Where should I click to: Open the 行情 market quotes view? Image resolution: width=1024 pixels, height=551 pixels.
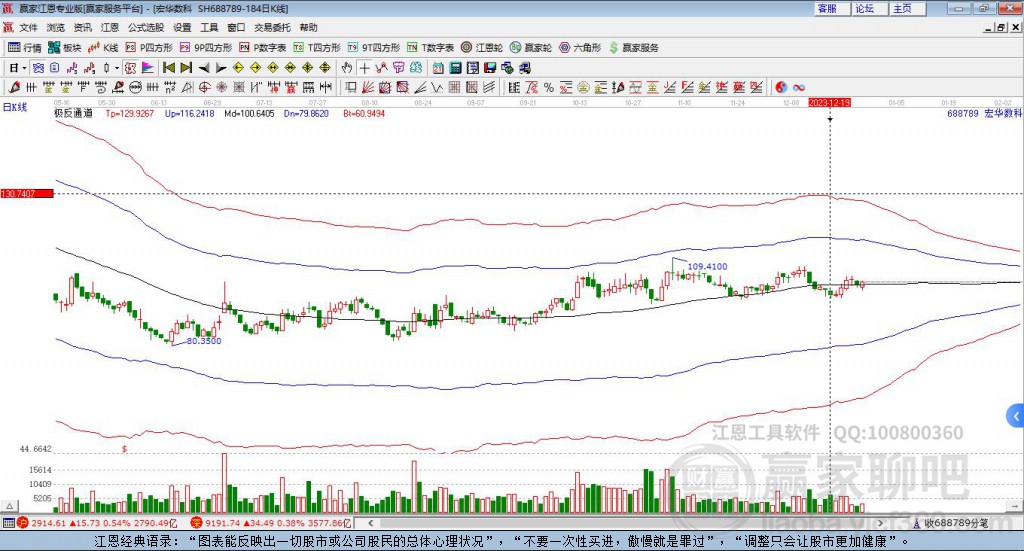25,48
